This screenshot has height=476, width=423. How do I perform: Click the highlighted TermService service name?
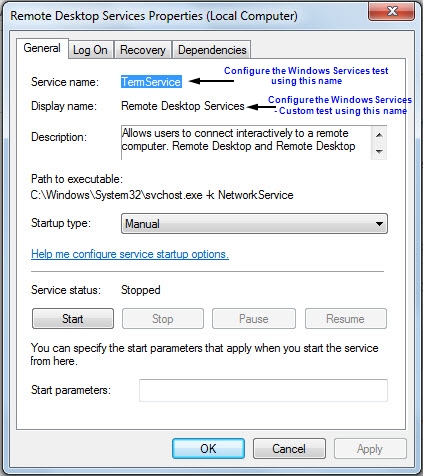[x=151, y=82]
